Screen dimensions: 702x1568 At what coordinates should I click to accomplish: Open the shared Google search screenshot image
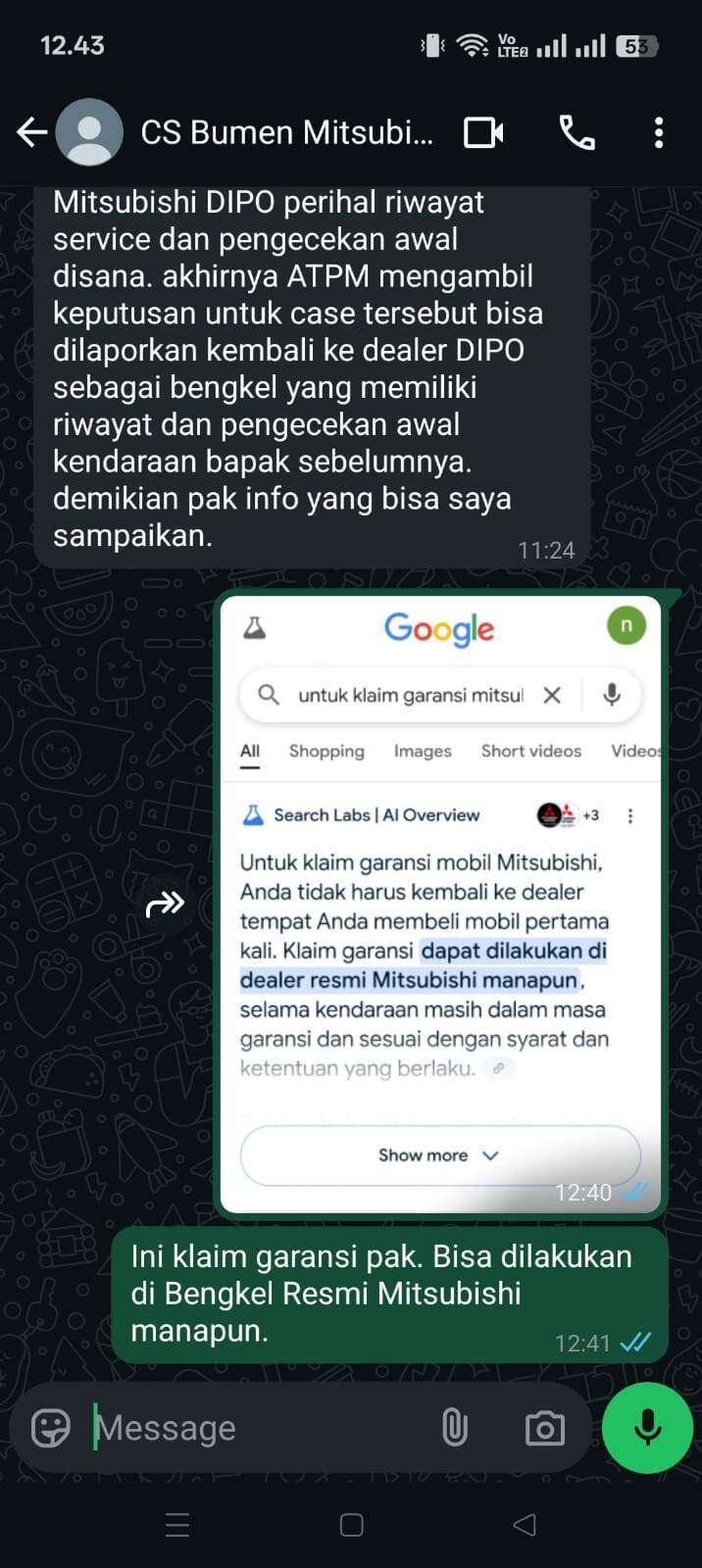[x=440, y=904]
